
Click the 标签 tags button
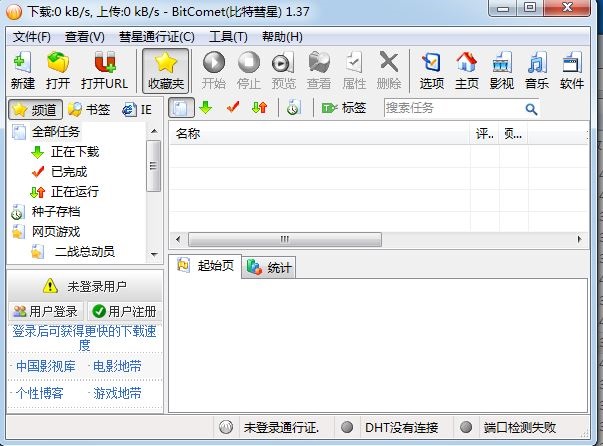[x=343, y=108]
